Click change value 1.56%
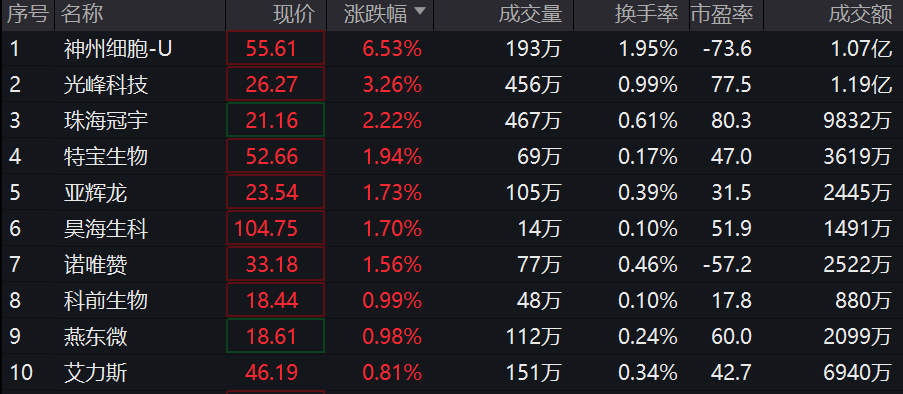Screen dimensions: 903x394 392,264
